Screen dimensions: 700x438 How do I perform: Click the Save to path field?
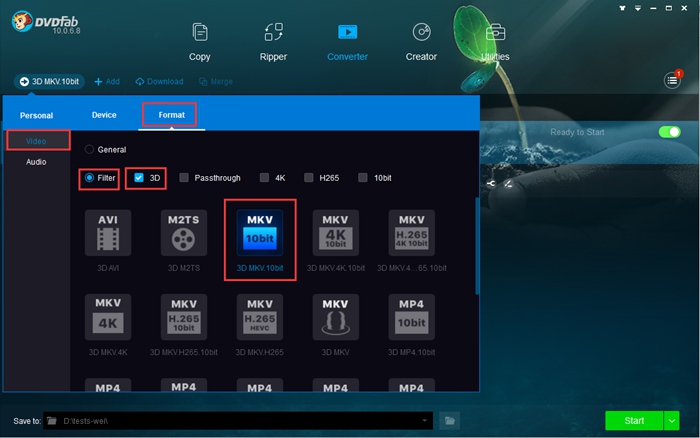[x=238, y=421]
